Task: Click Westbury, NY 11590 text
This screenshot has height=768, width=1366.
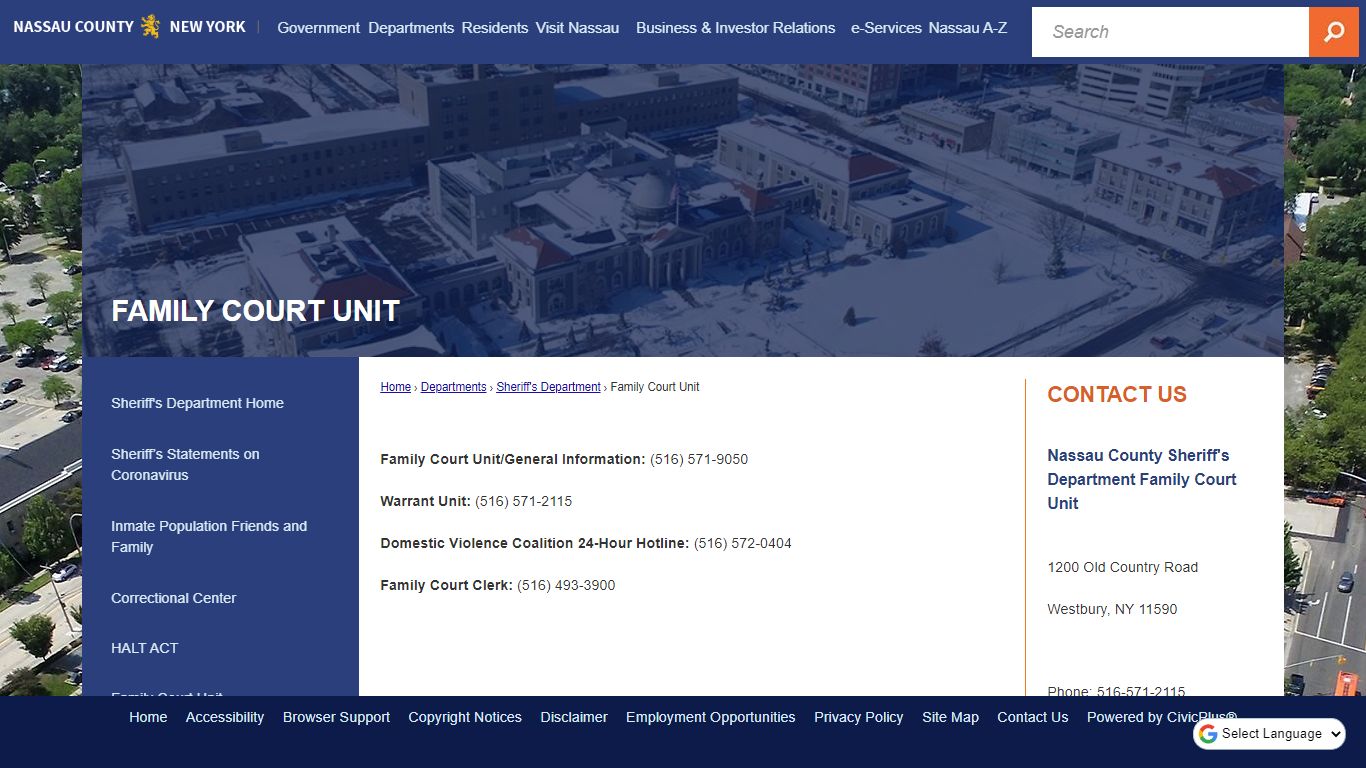Action: [x=1112, y=609]
